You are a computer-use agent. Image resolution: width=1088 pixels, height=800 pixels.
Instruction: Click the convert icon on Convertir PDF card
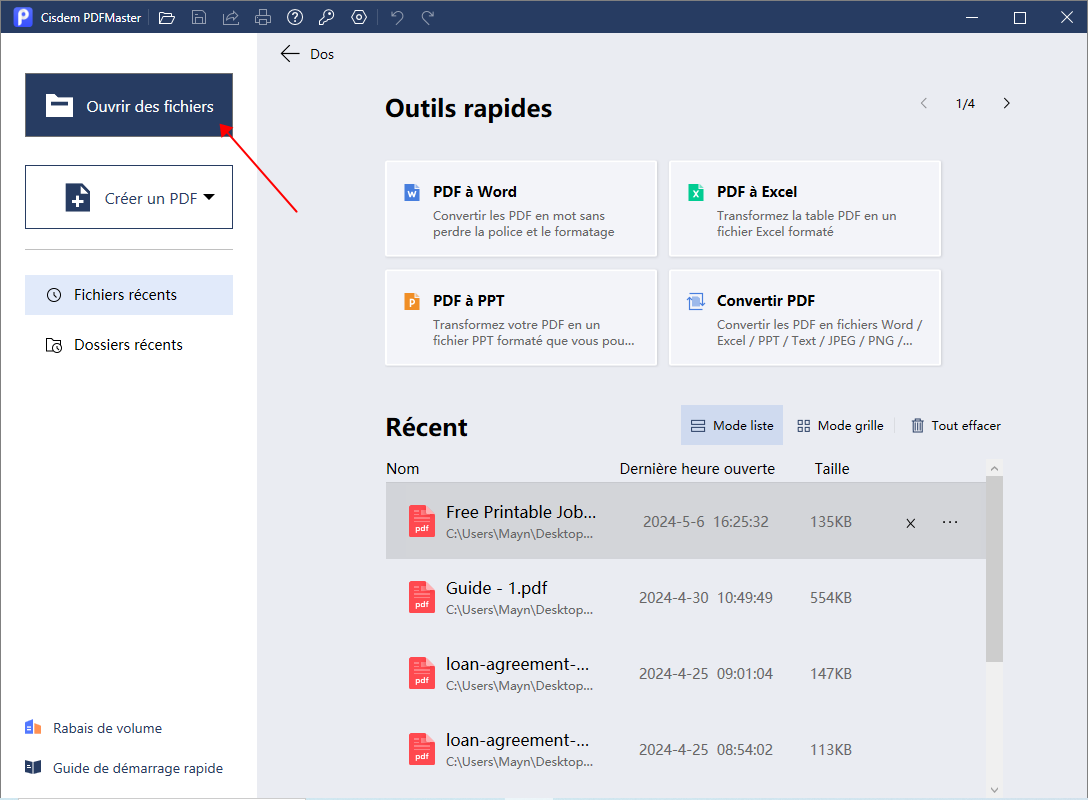tap(696, 301)
